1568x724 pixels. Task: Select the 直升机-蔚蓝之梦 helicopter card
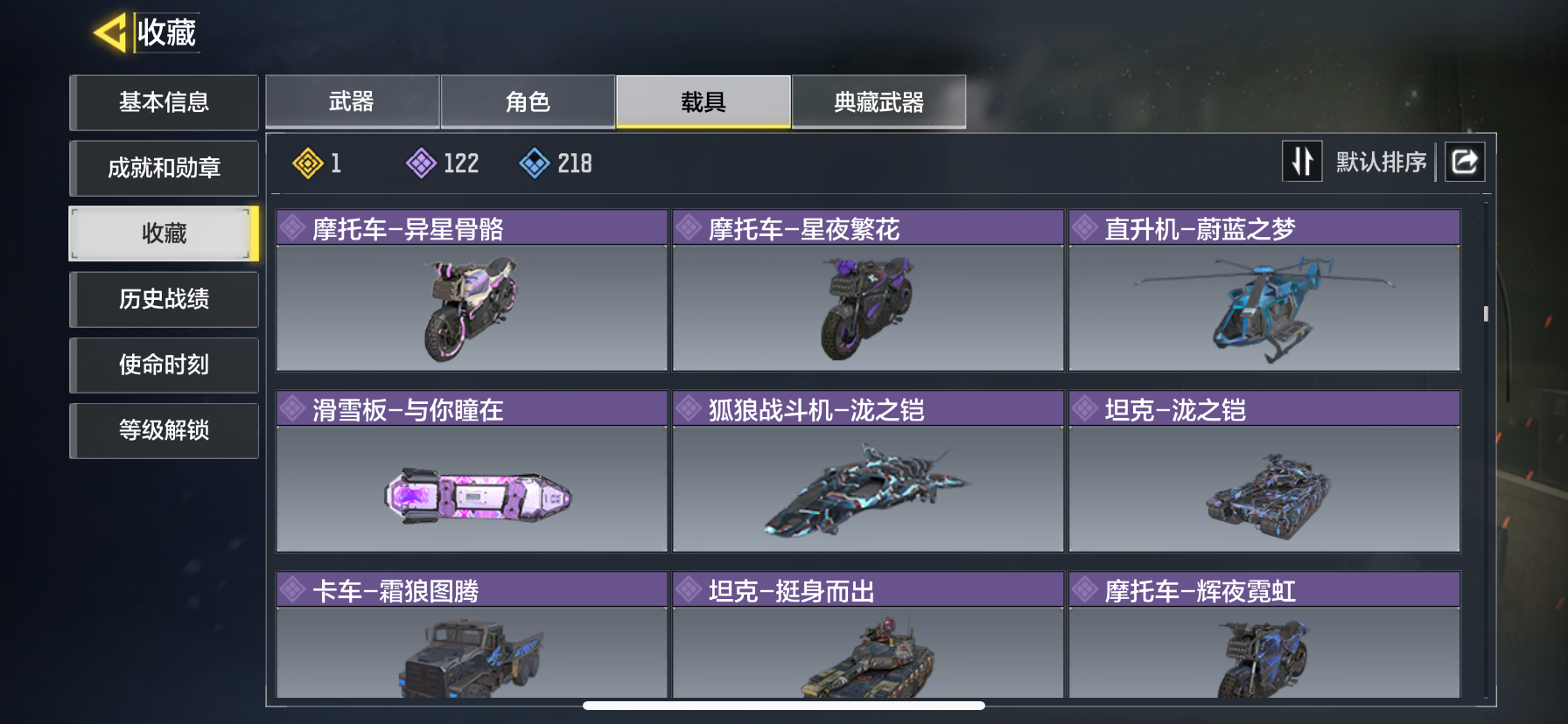[1264, 290]
